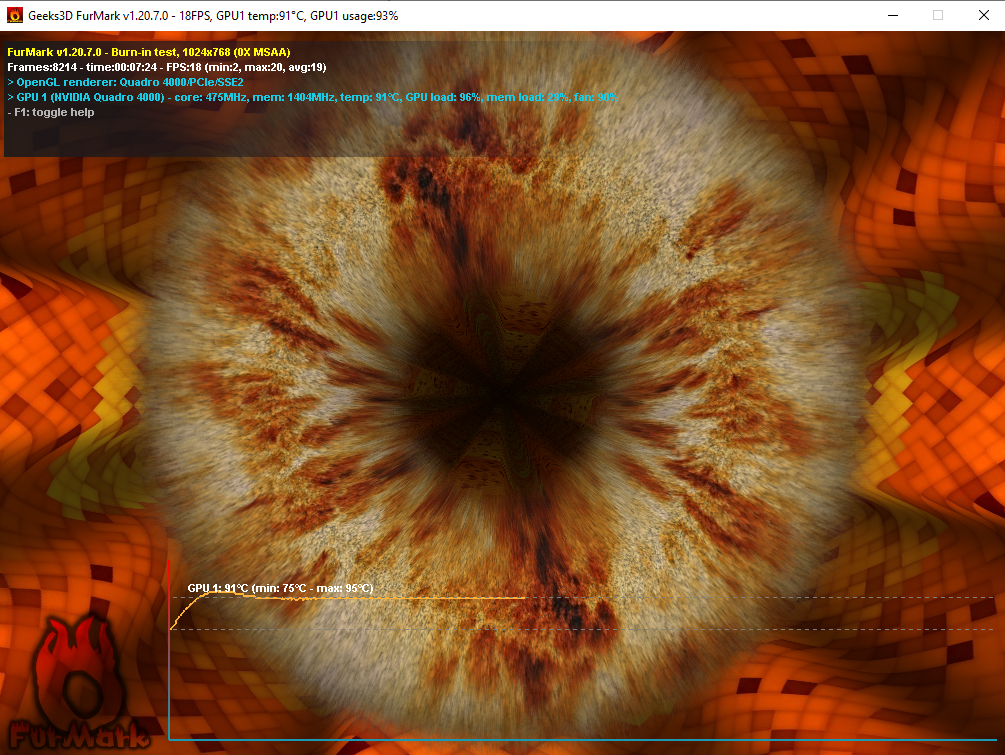Minimize the FurMark window
The width and height of the screenshot is (1005, 755).
click(x=893, y=15)
